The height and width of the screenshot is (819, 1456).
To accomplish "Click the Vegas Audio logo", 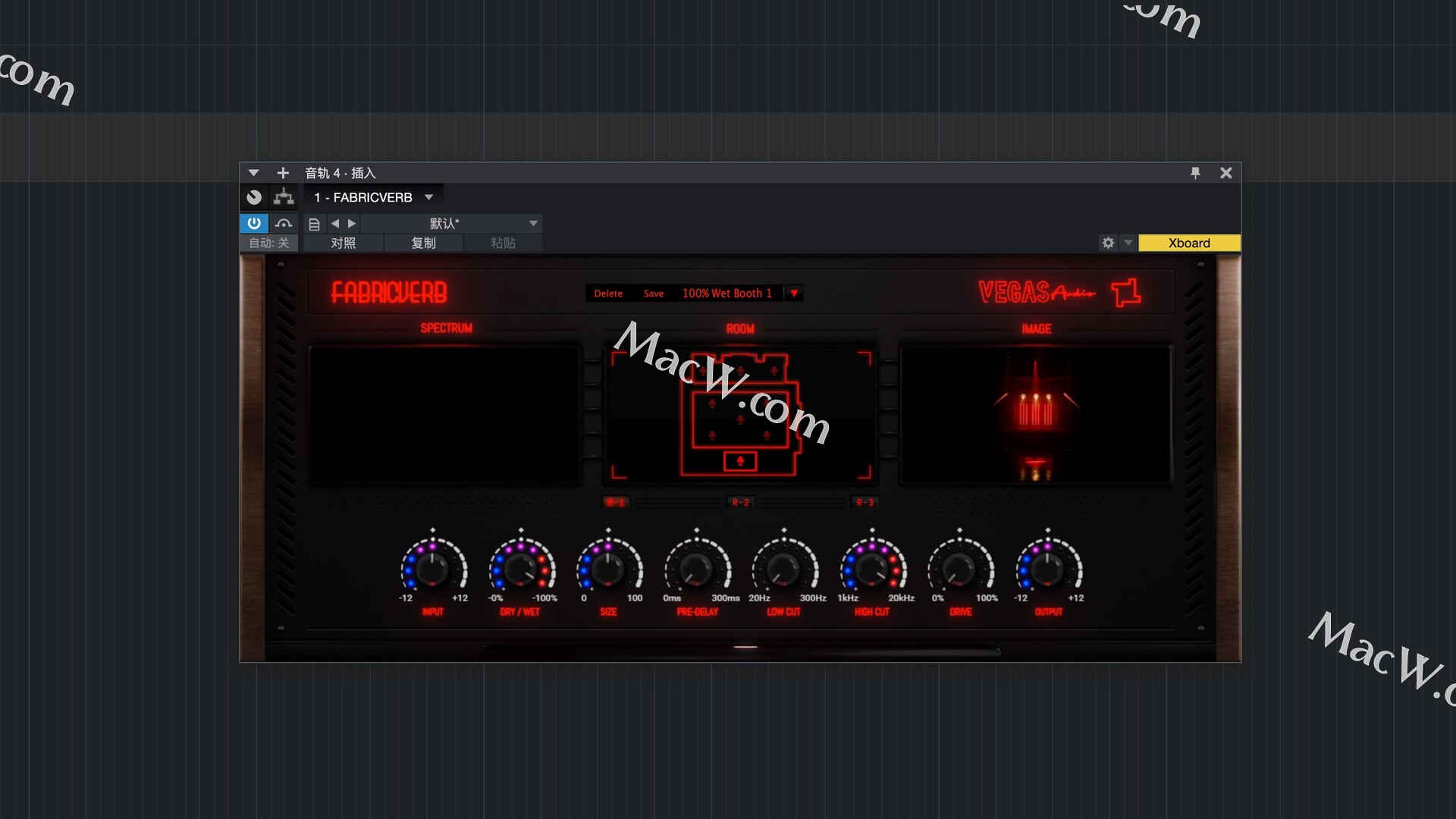I will pyautogui.click(x=1059, y=292).
